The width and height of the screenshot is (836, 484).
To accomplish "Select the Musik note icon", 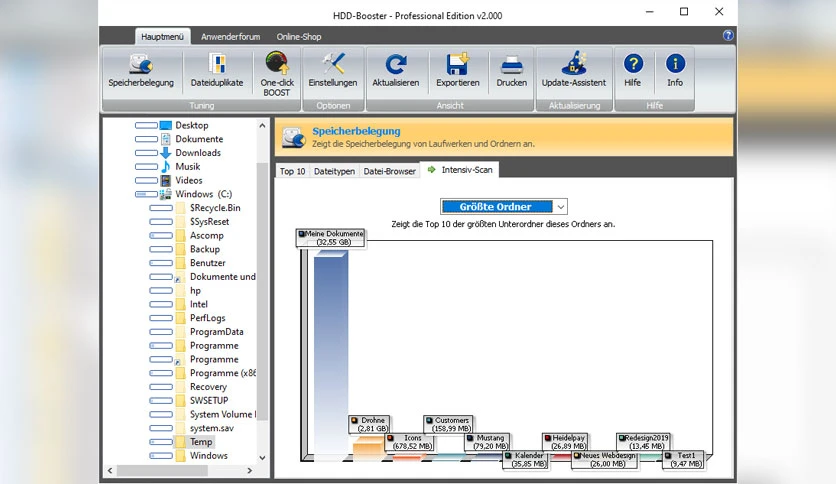I will (x=166, y=167).
